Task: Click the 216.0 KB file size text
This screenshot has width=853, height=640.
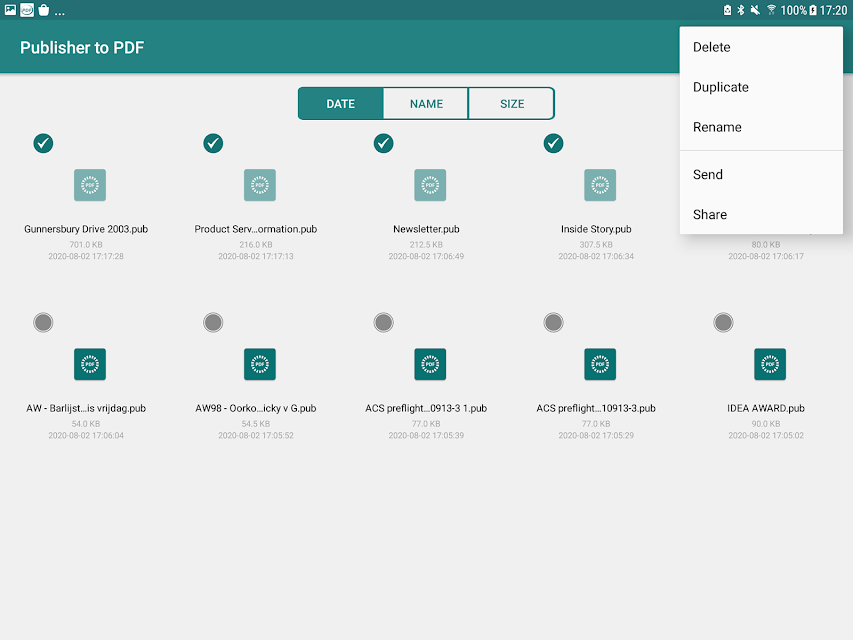Action: coord(256,244)
